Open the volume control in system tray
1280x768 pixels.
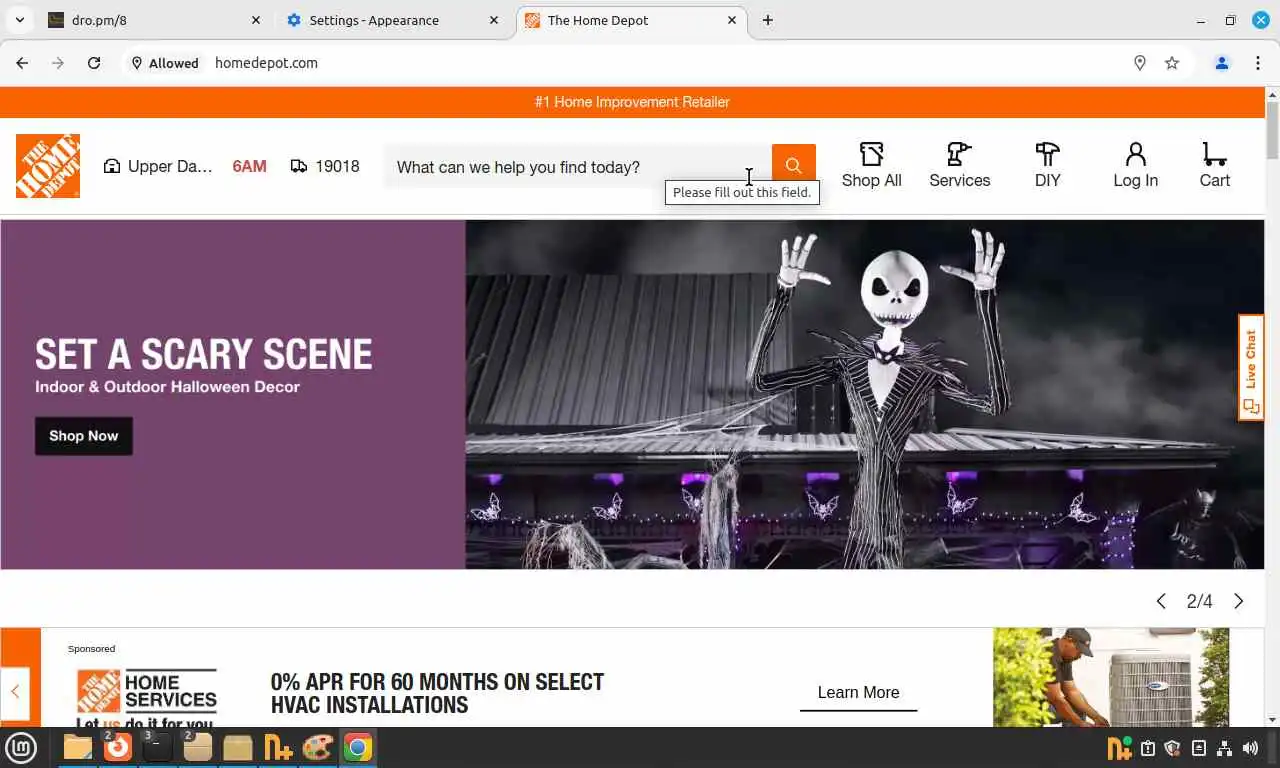pyautogui.click(x=1250, y=748)
